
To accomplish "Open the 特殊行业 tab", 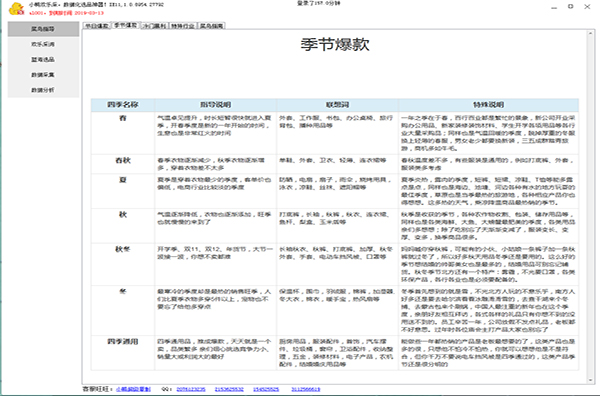I will [x=183, y=26].
